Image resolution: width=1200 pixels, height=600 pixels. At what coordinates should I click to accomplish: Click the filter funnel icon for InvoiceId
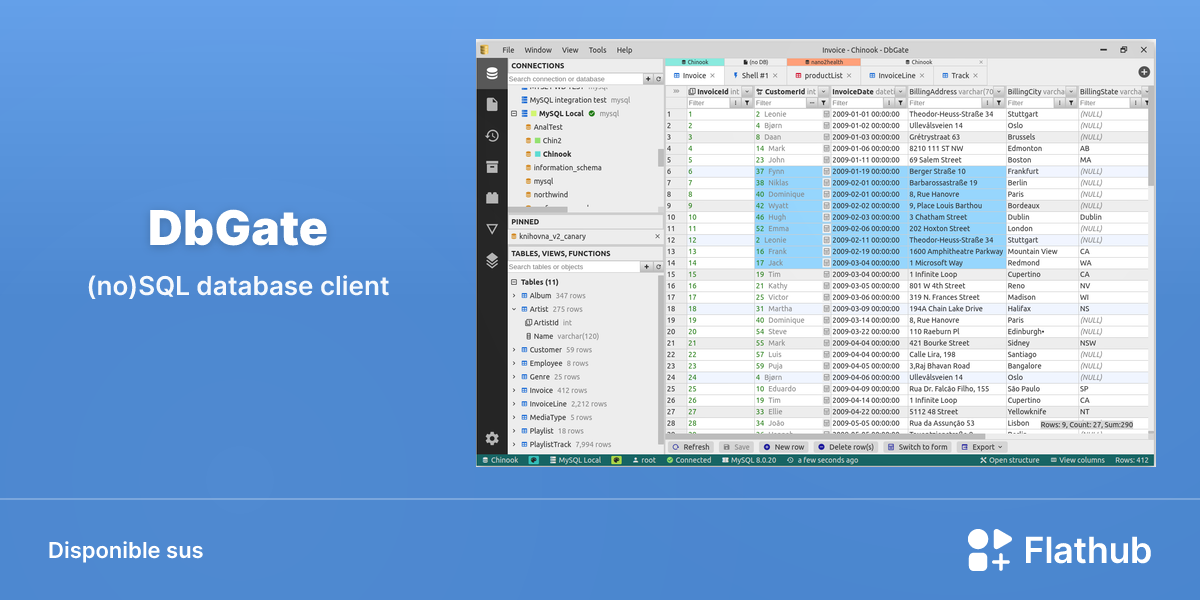click(x=747, y=103)
